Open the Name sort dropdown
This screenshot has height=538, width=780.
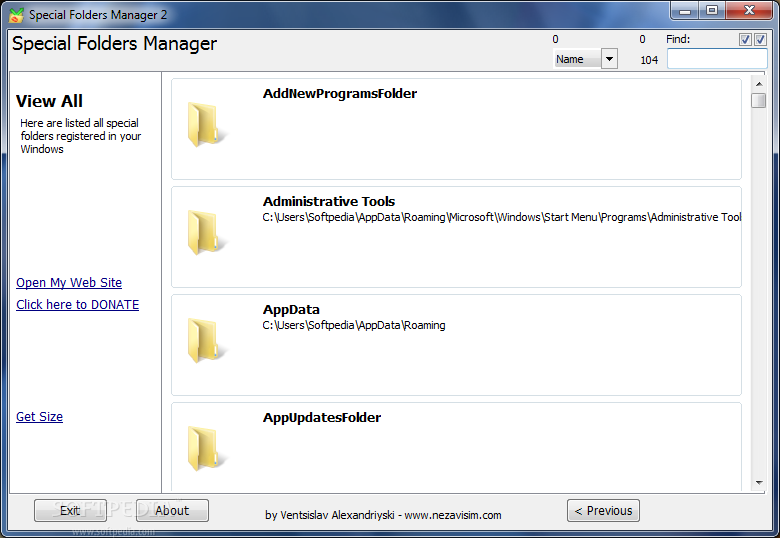pyautogui.click(x=609, y=59)
